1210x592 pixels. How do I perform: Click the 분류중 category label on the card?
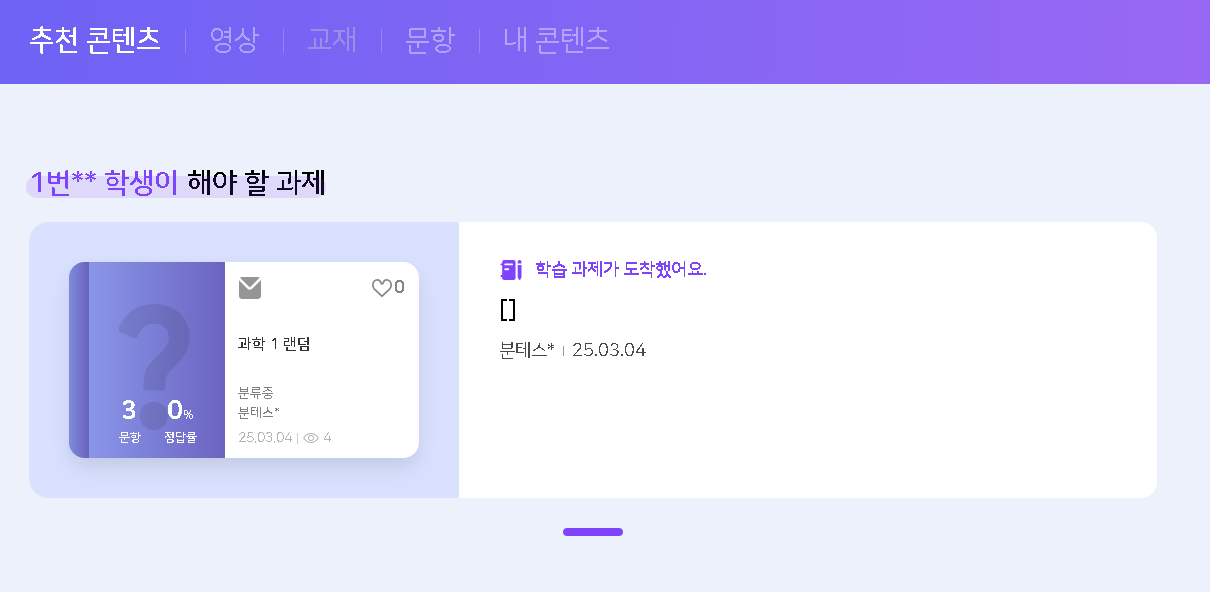click(x=256, y=392)
